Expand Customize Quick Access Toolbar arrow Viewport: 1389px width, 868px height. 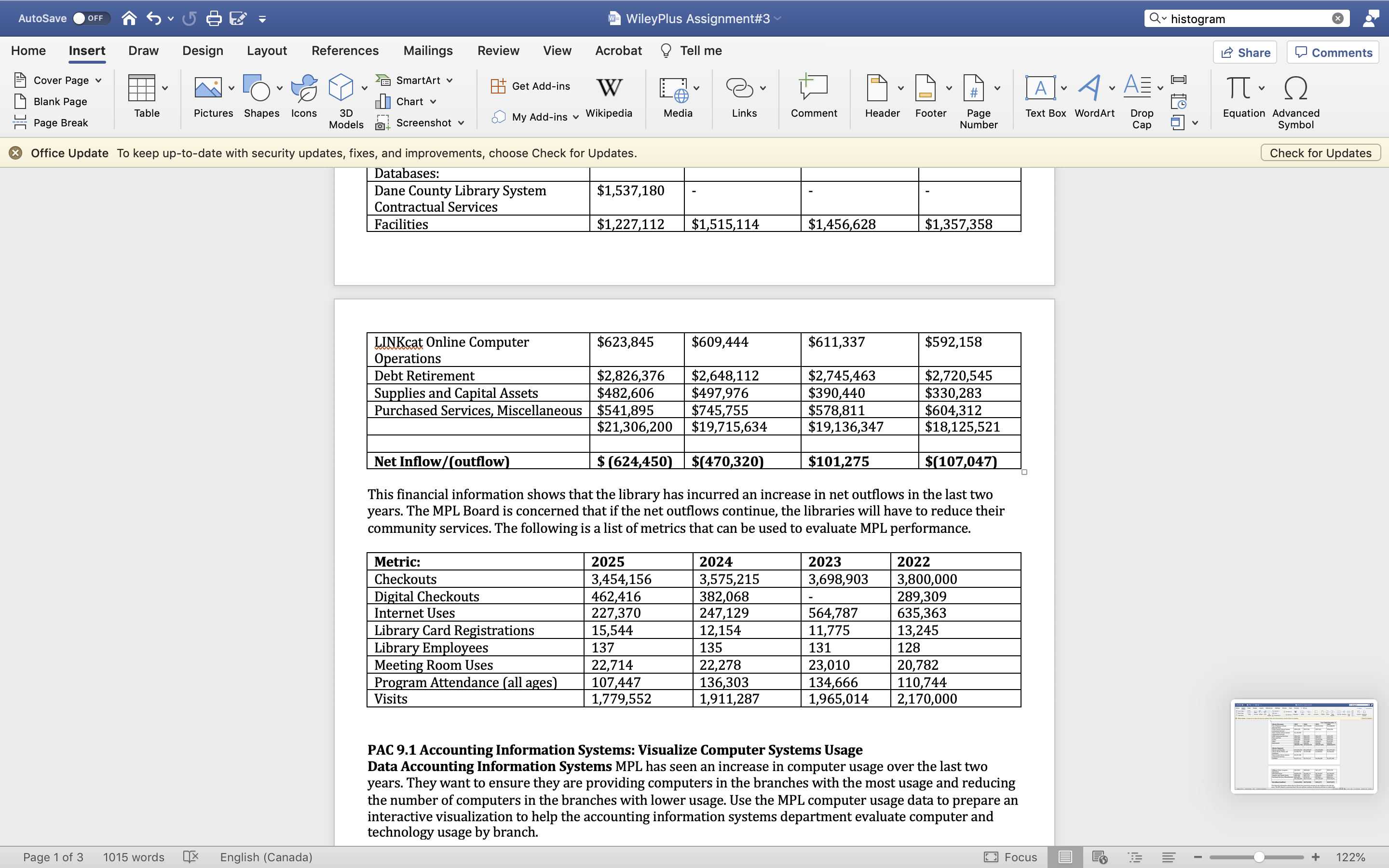click(262, 19)
